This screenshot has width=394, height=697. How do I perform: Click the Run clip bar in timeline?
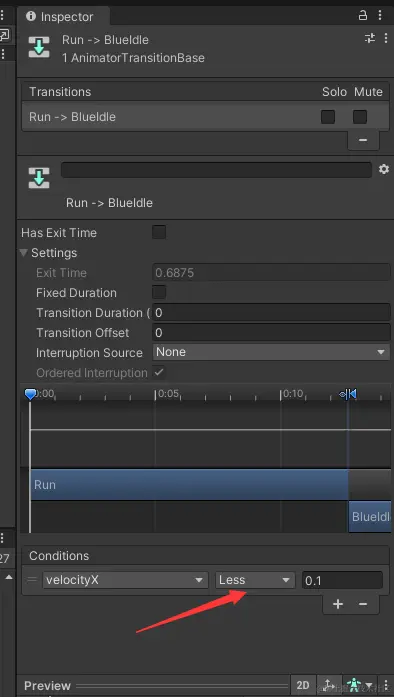coord(189,485)
